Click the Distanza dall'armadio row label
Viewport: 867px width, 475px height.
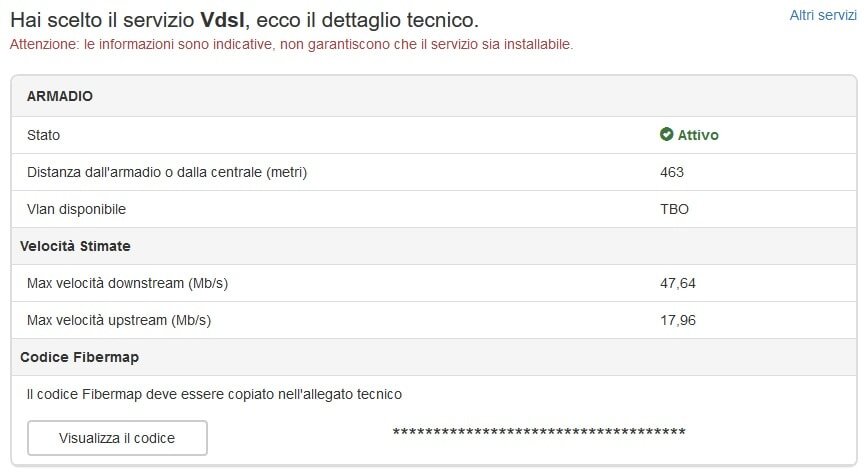[x=166, y=172]
